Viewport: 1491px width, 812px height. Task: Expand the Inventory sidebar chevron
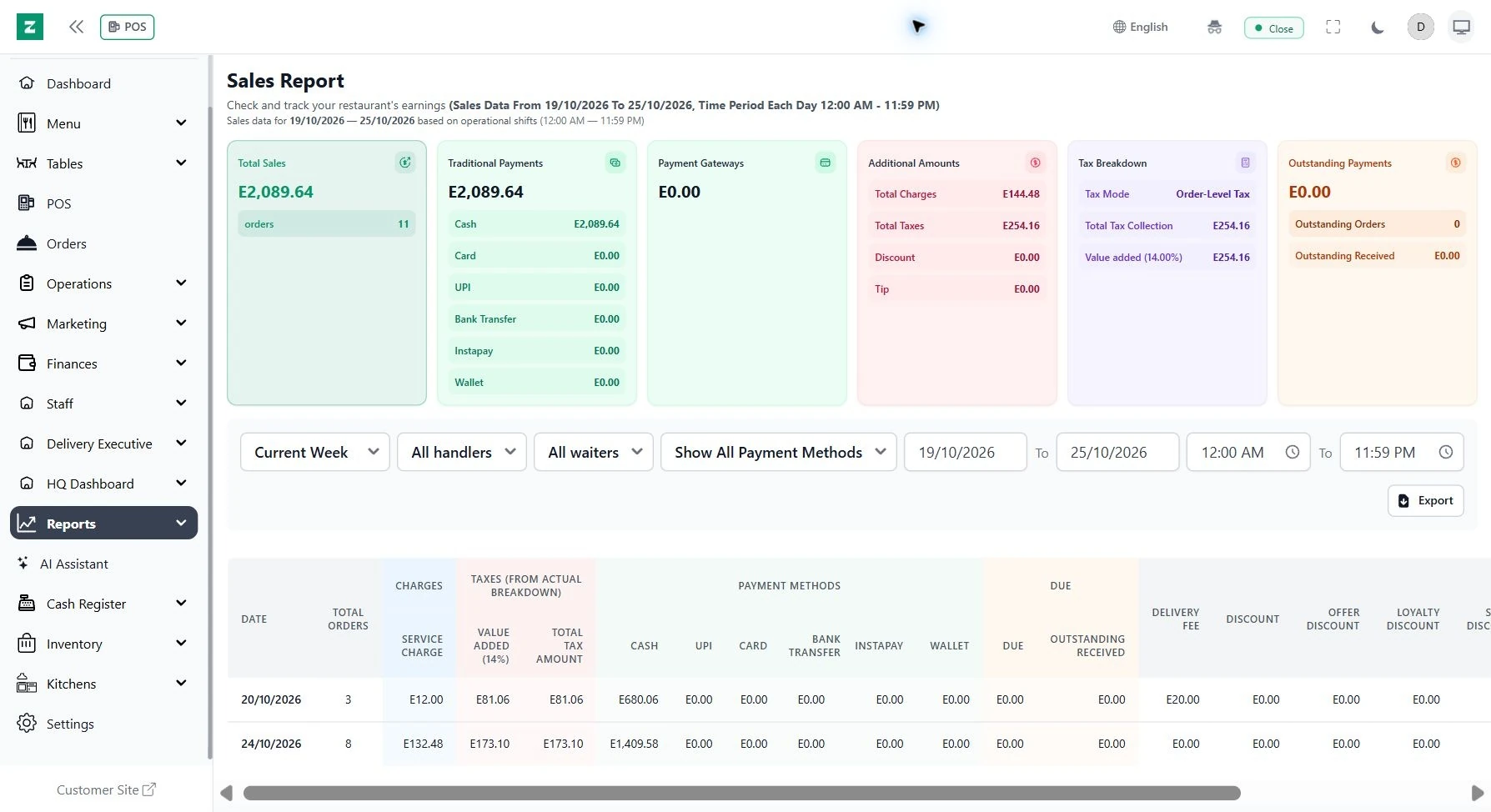181,644
